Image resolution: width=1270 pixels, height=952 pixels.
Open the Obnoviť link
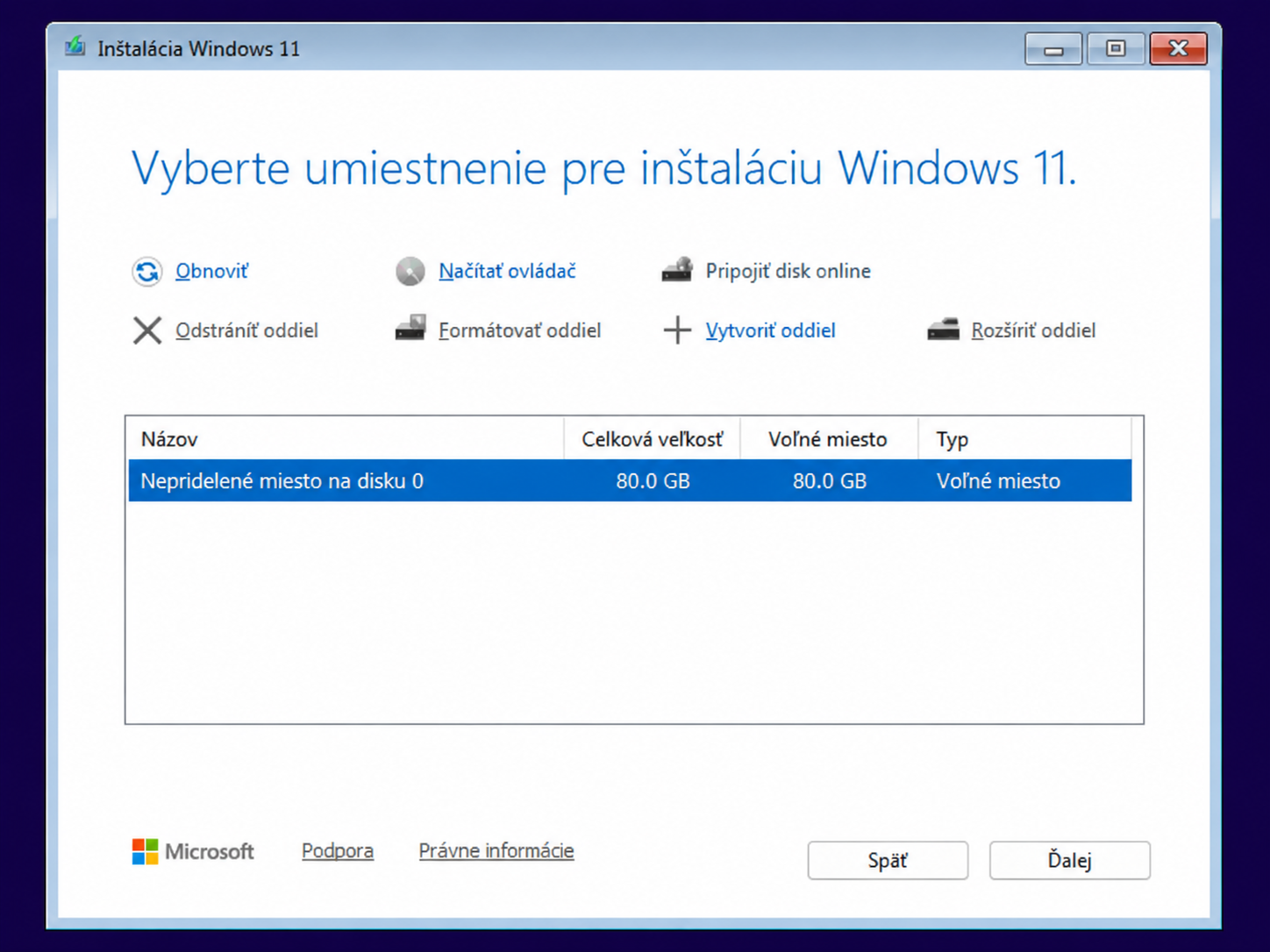click(x=211, y=271)
